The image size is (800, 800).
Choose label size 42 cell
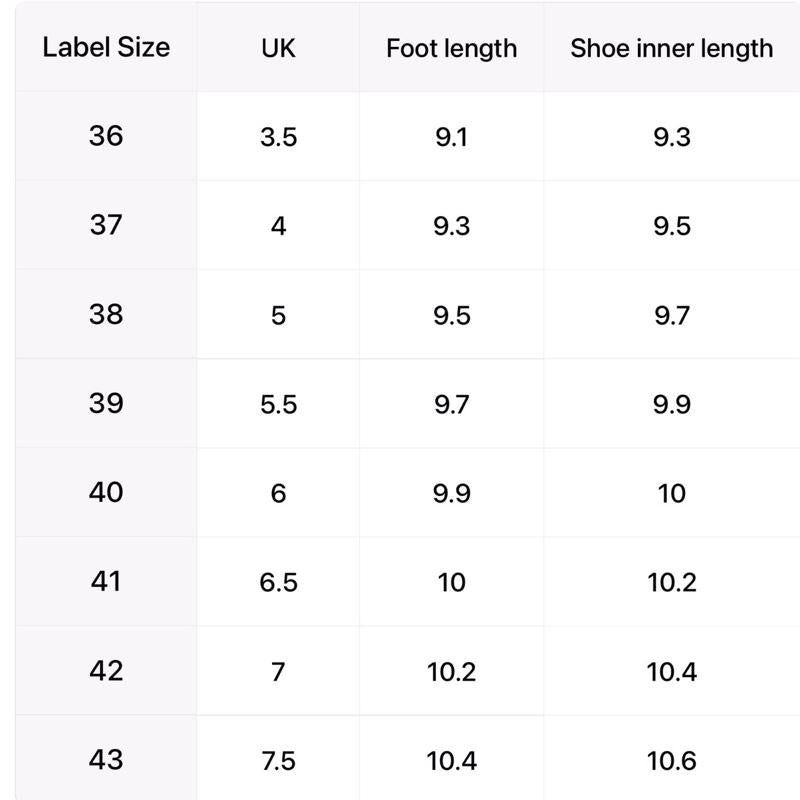[x=106, y=670]
